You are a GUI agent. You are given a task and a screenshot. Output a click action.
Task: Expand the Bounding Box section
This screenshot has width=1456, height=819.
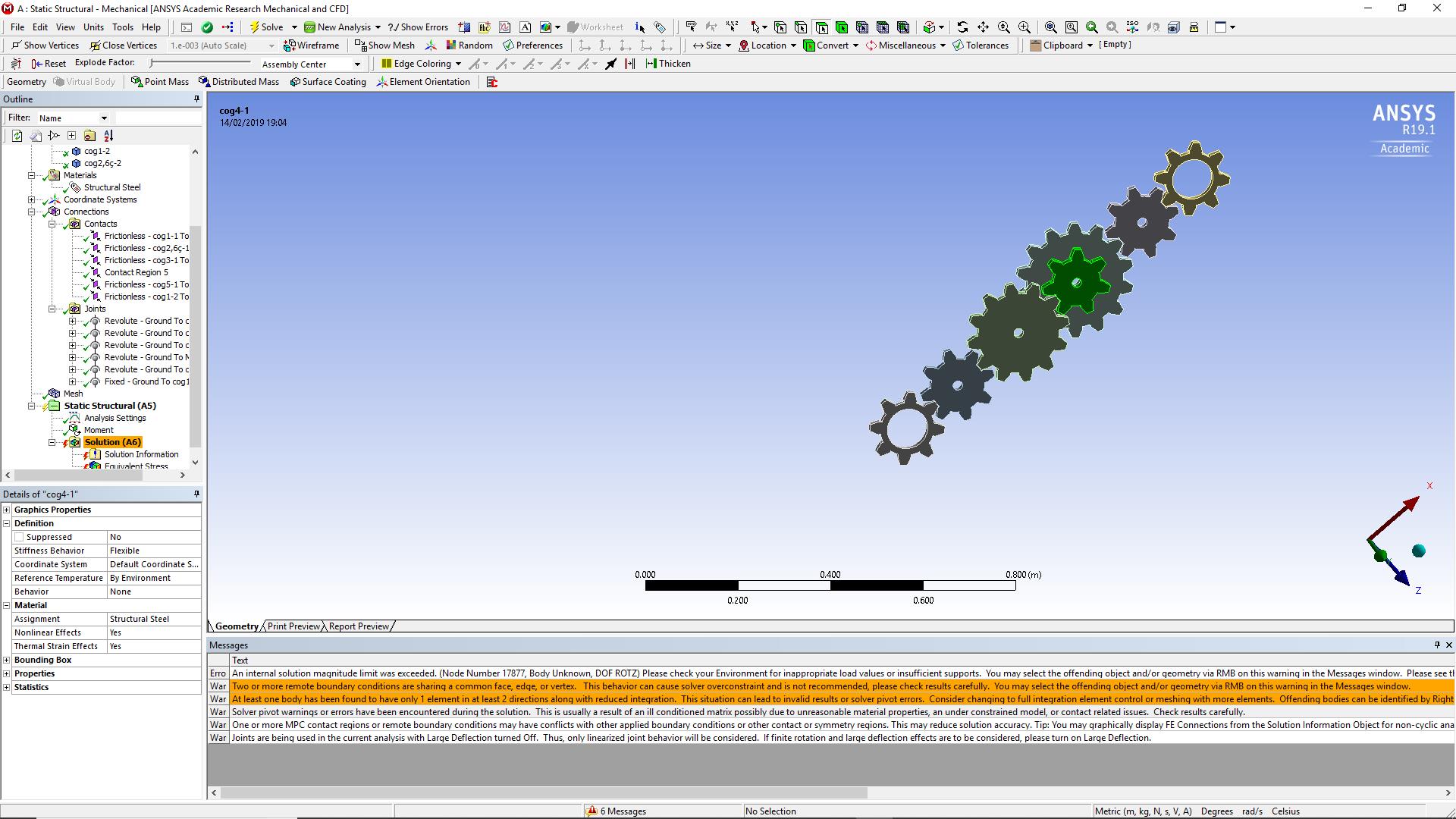point(7,660)
